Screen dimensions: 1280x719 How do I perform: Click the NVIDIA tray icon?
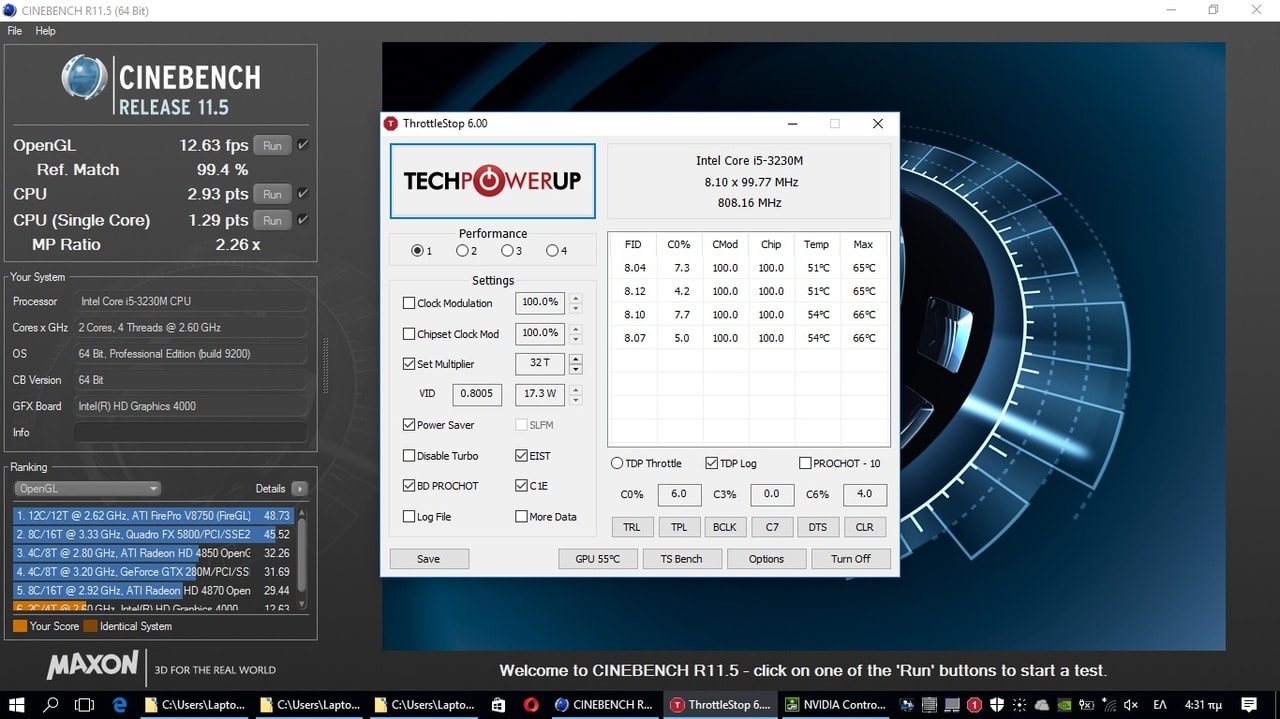click(x=1063, y=704)
